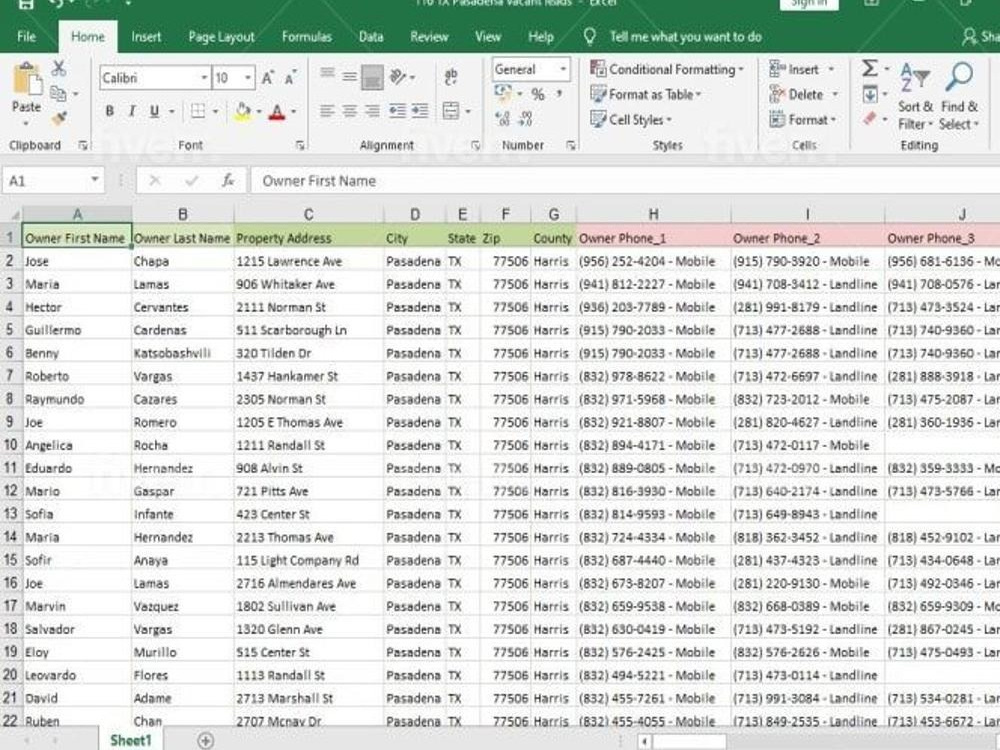Open Sort & Filter
The width and height of the screenshot is (1000, 750).
click(x=915, y=96)
